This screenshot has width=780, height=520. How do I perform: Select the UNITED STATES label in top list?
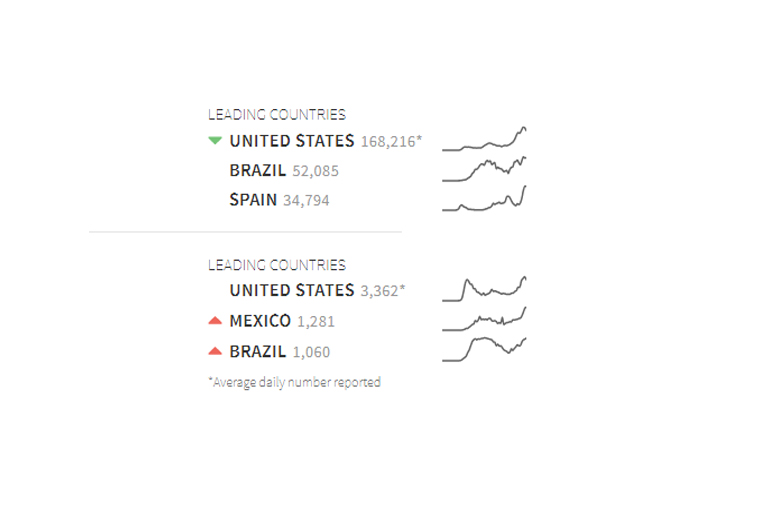click(x=292, y=141)
